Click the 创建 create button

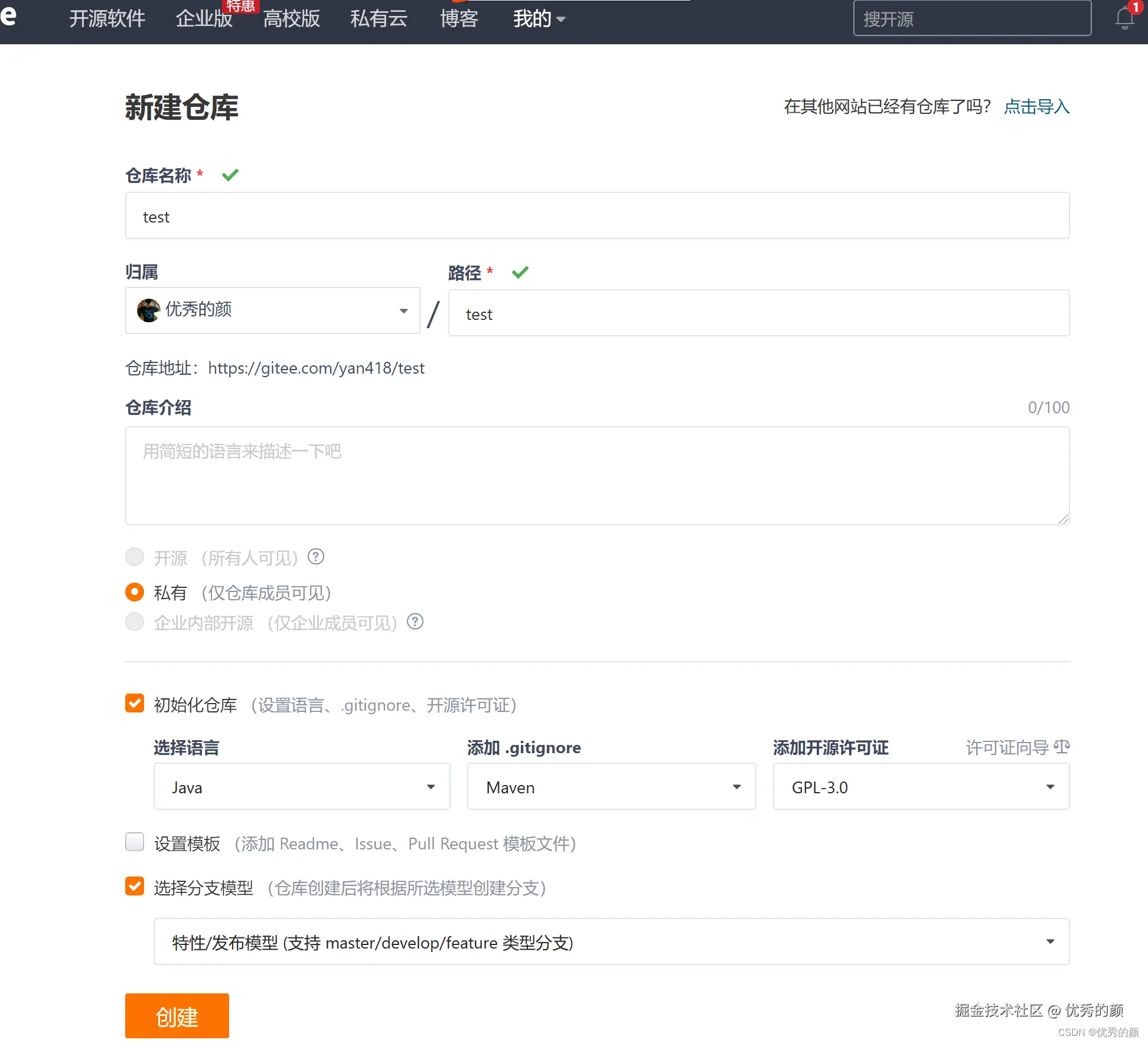177,1016
